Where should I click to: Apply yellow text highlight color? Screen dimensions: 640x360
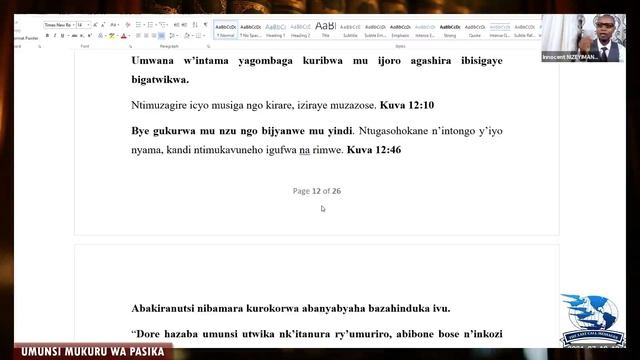point(111,36)
